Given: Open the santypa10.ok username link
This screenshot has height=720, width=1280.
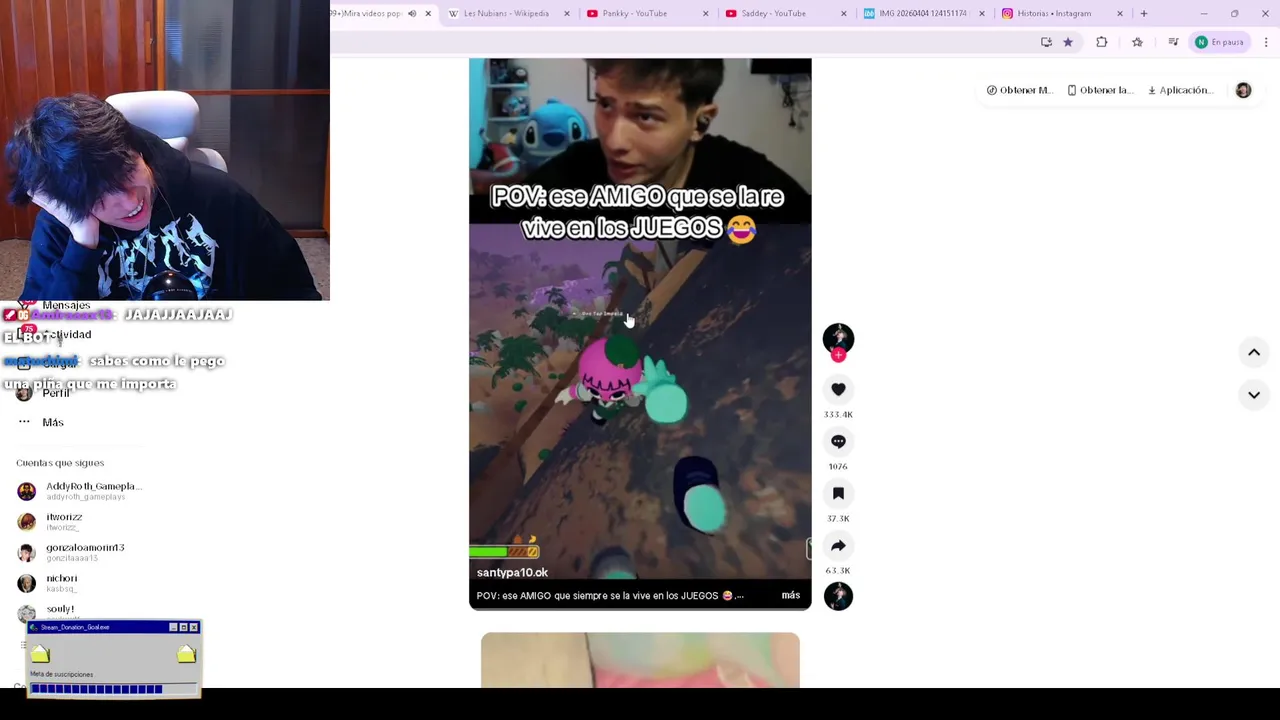Looking at the screenshot, I should pyautogui.click(x=512, y=573).
